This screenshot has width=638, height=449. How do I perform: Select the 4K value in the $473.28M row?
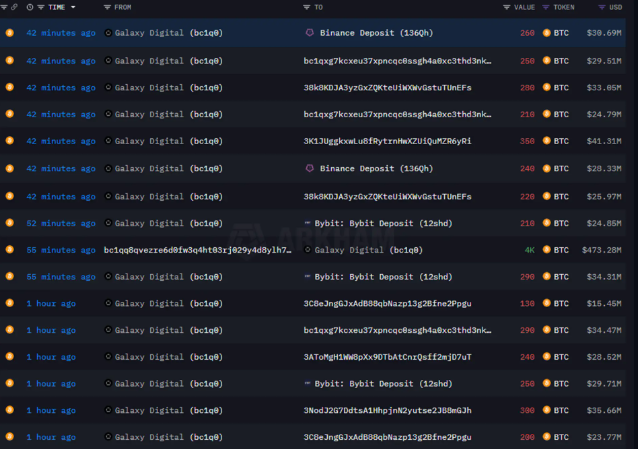click(529, 250)
